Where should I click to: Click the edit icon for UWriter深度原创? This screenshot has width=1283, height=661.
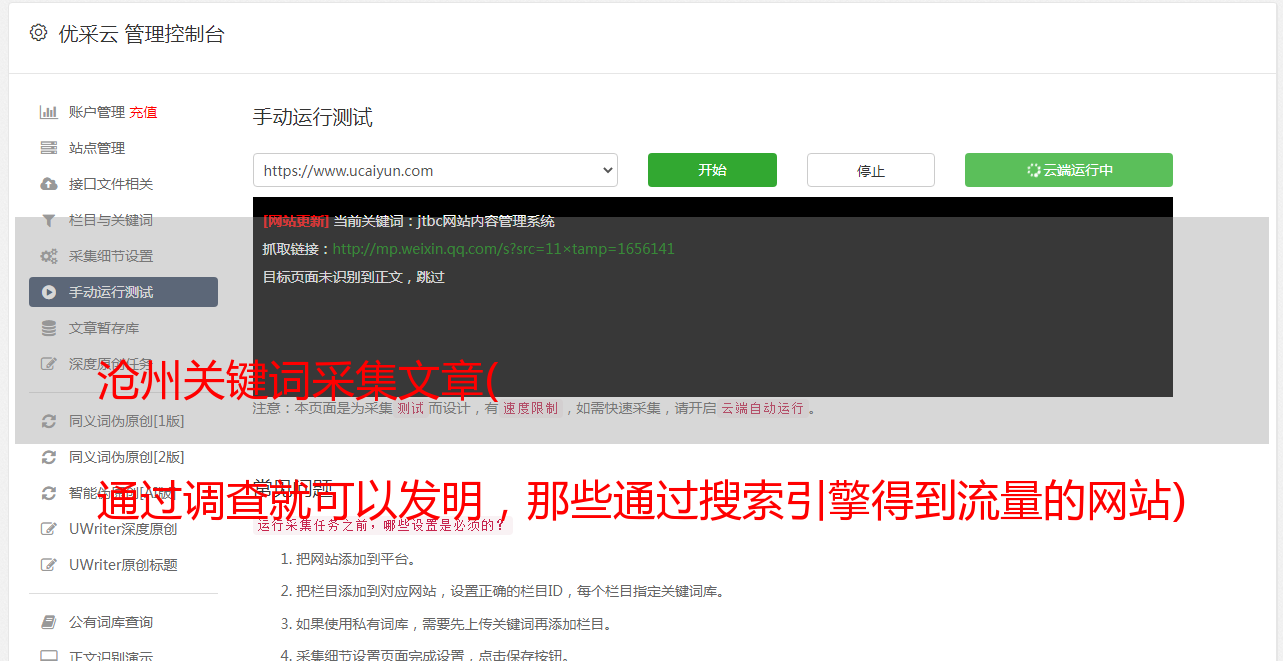click(48, 529)
